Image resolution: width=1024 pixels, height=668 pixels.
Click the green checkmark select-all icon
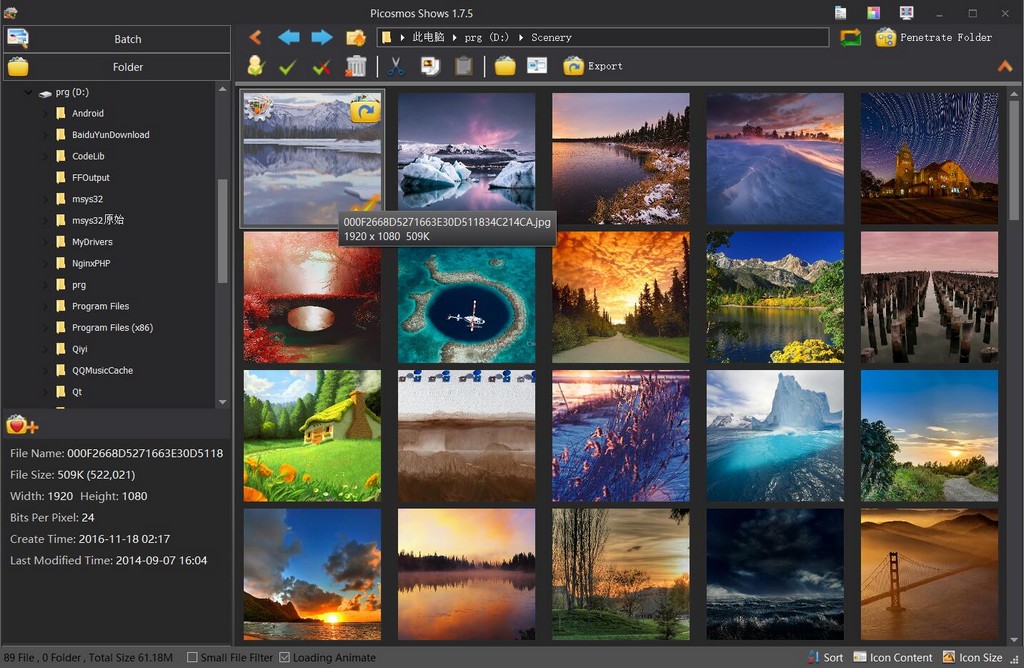coord(288,66)
